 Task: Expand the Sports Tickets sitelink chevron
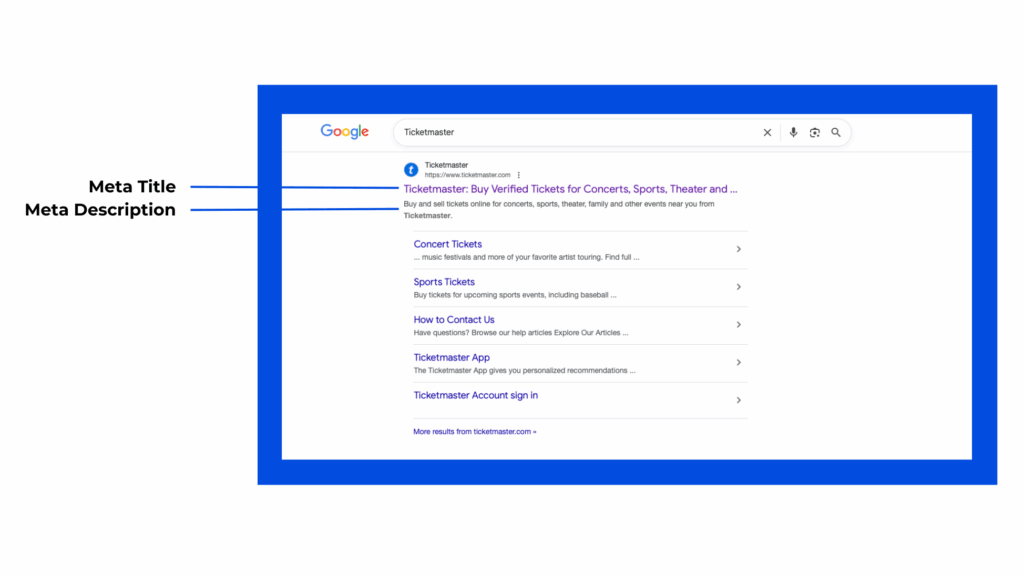(x=738, y=287)
